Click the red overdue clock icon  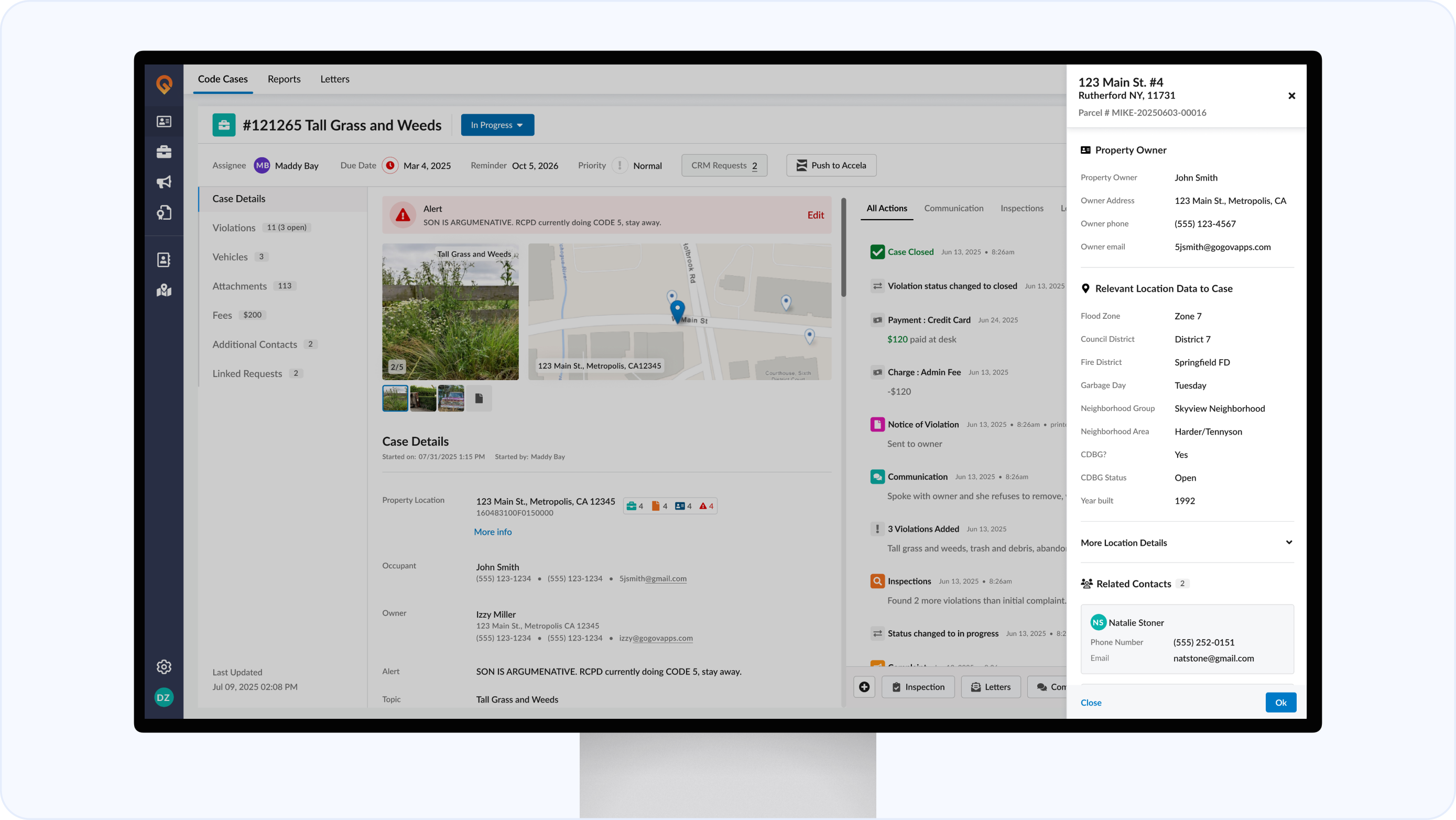(x=390, y=165)
